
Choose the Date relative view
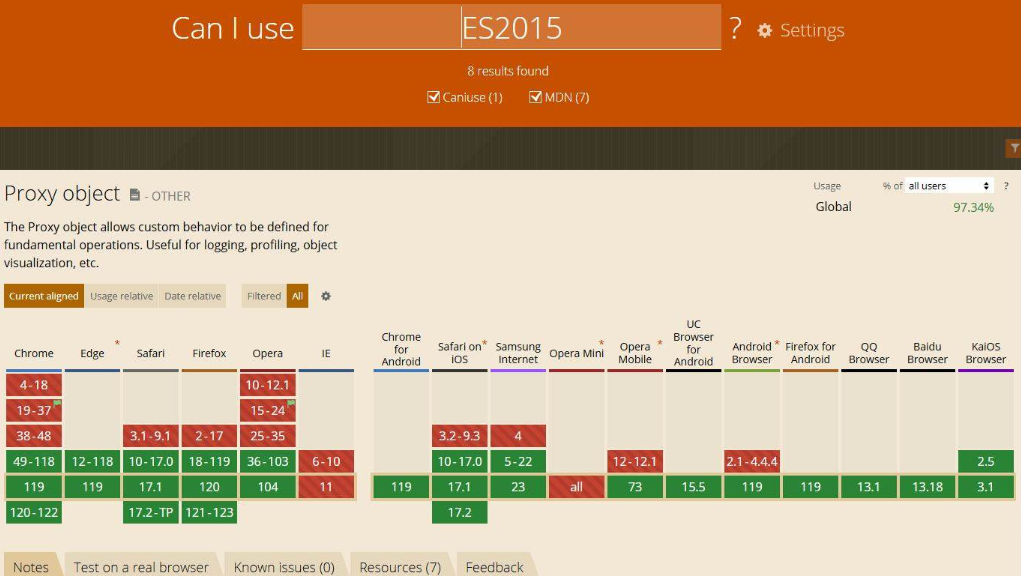tap(192, 296)
